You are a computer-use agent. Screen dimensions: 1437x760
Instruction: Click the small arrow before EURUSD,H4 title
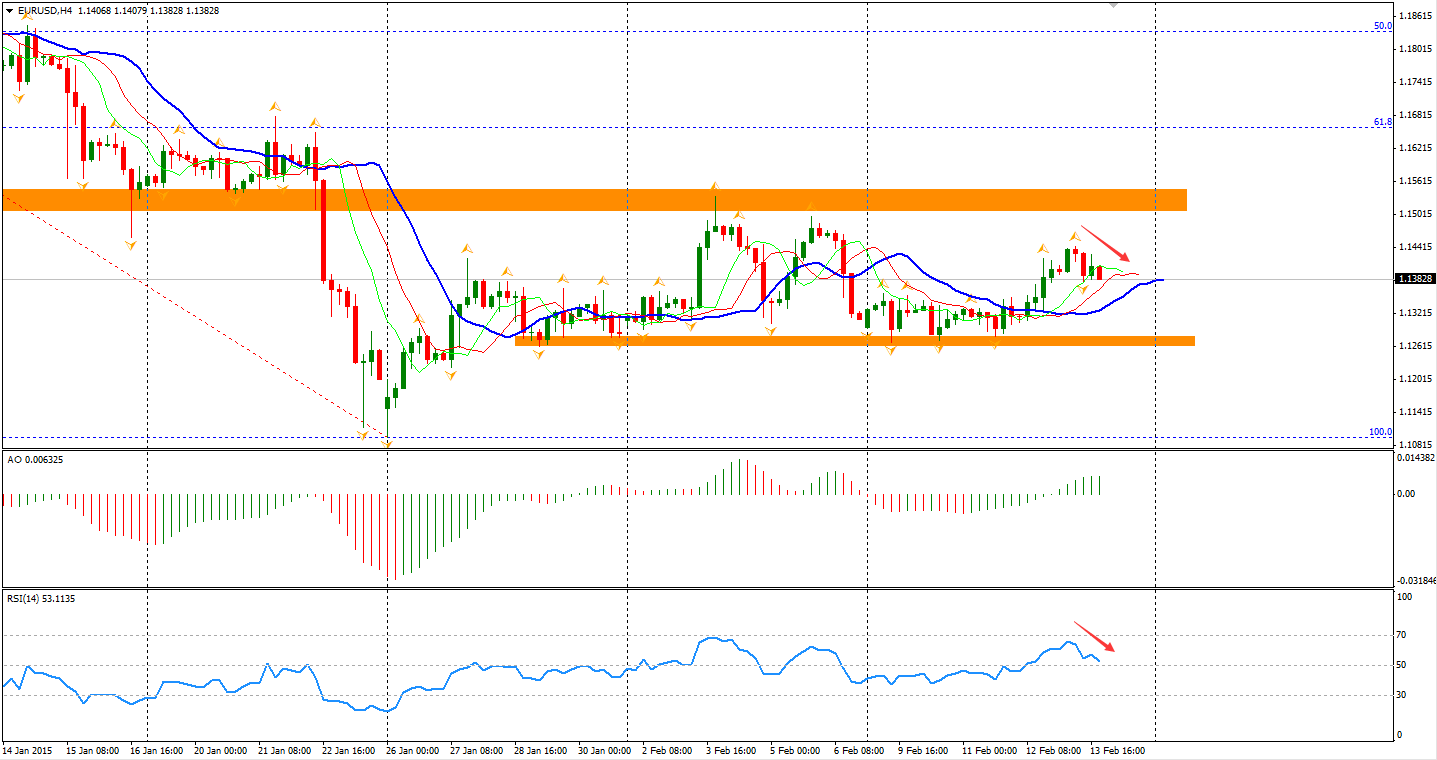[x=9, y=10]
